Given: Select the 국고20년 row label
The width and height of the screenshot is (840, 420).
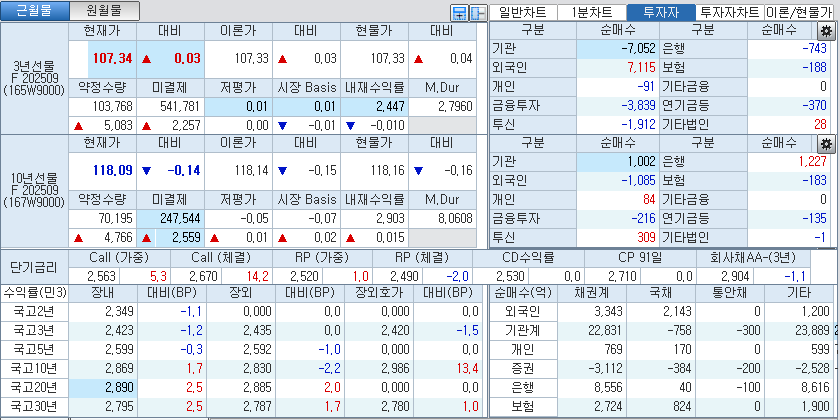Looking at the screenshot, I should (x=35, y=387).
